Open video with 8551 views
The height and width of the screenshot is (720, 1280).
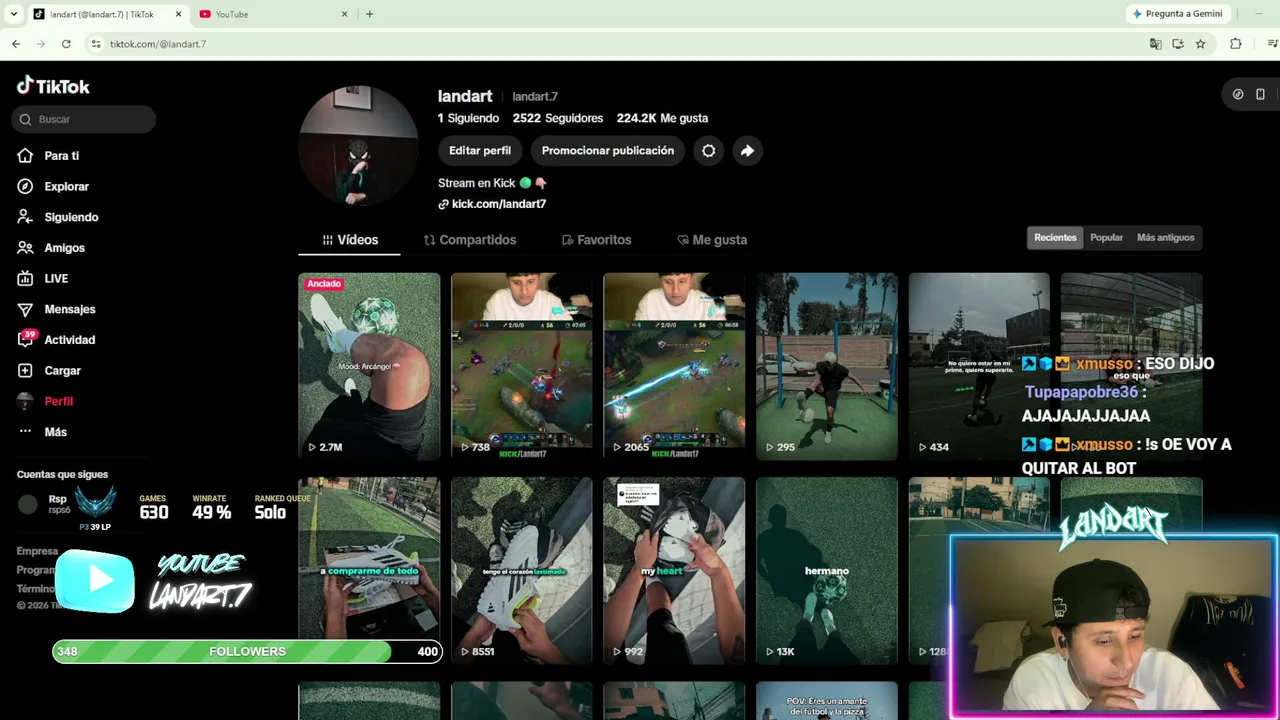point(521,571)
